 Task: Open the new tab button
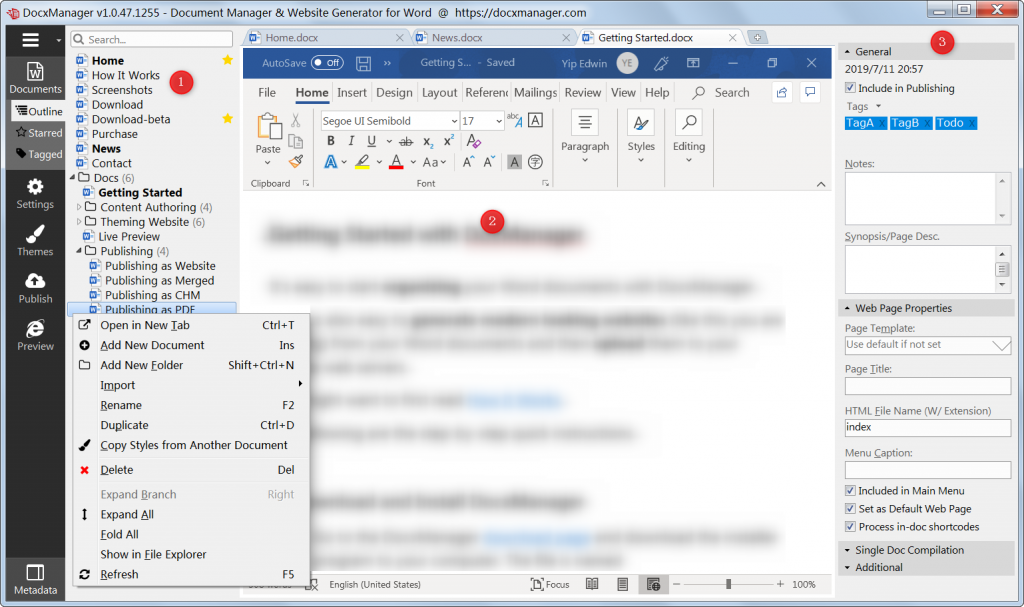pos(758,38)
